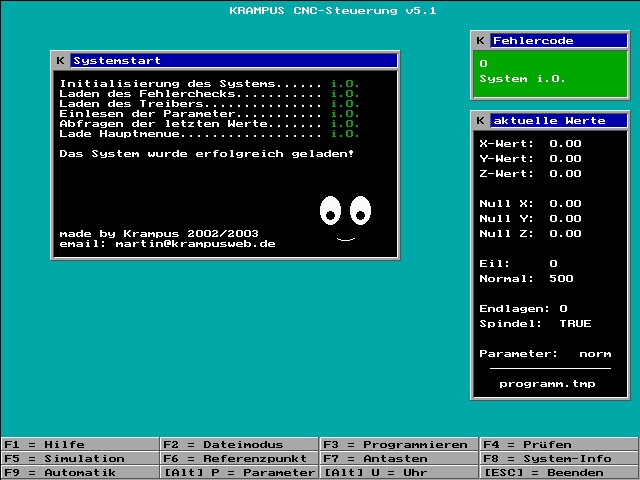The height and width of the screenshot is (480, 640).
Task: Click the K icon of Fehlercode panel
Action: coord(480,40)
